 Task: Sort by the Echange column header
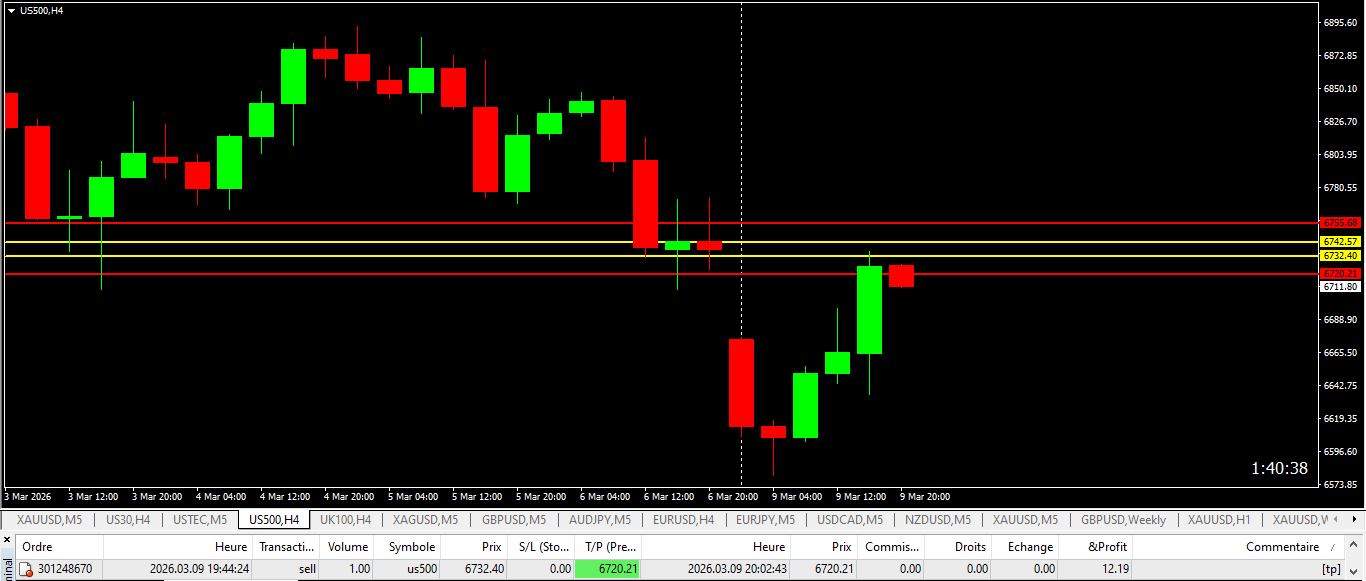click(x=1026, y=547)
